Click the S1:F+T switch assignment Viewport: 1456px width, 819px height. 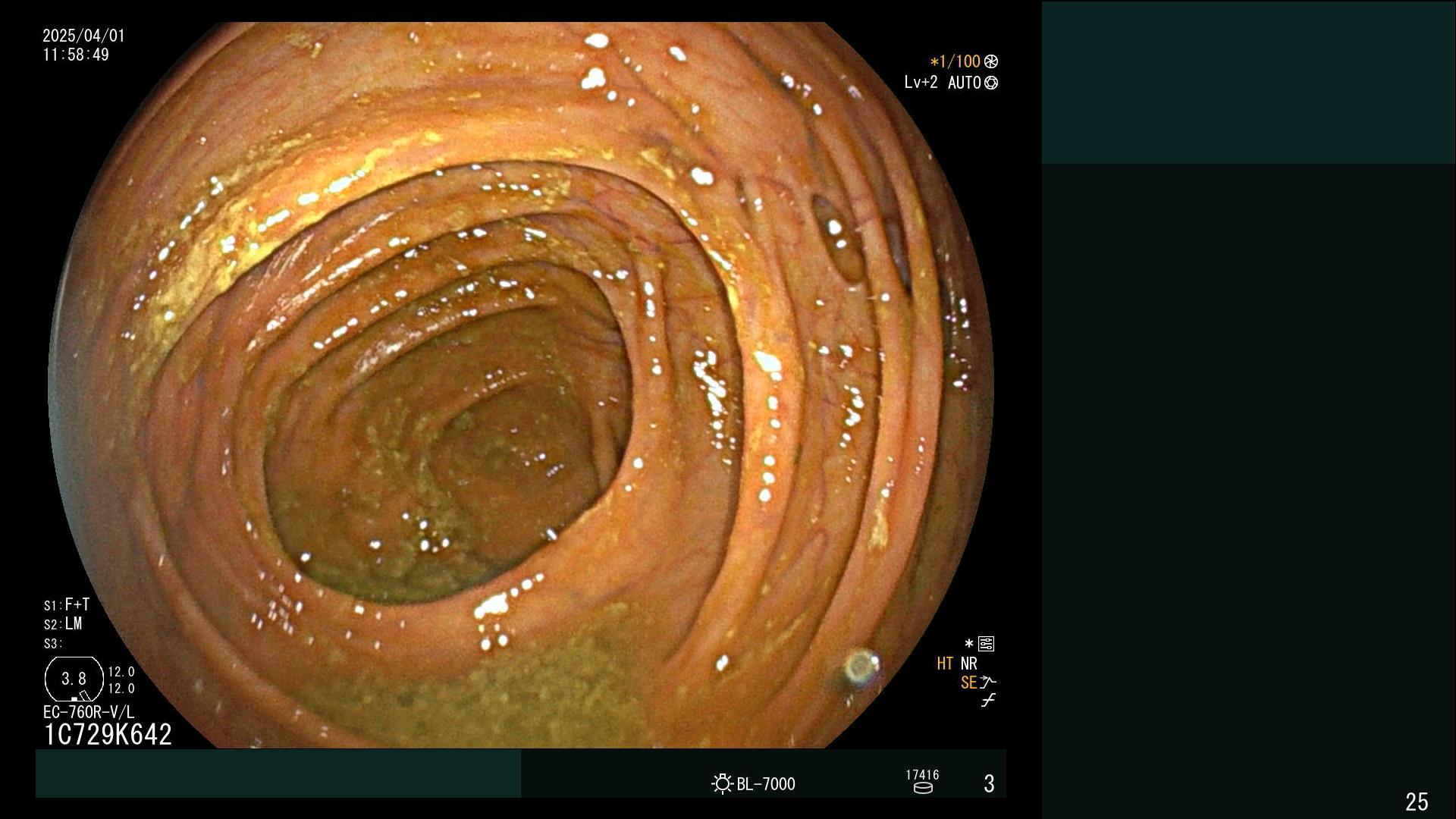pyautogui.click(x=67, y=604)
